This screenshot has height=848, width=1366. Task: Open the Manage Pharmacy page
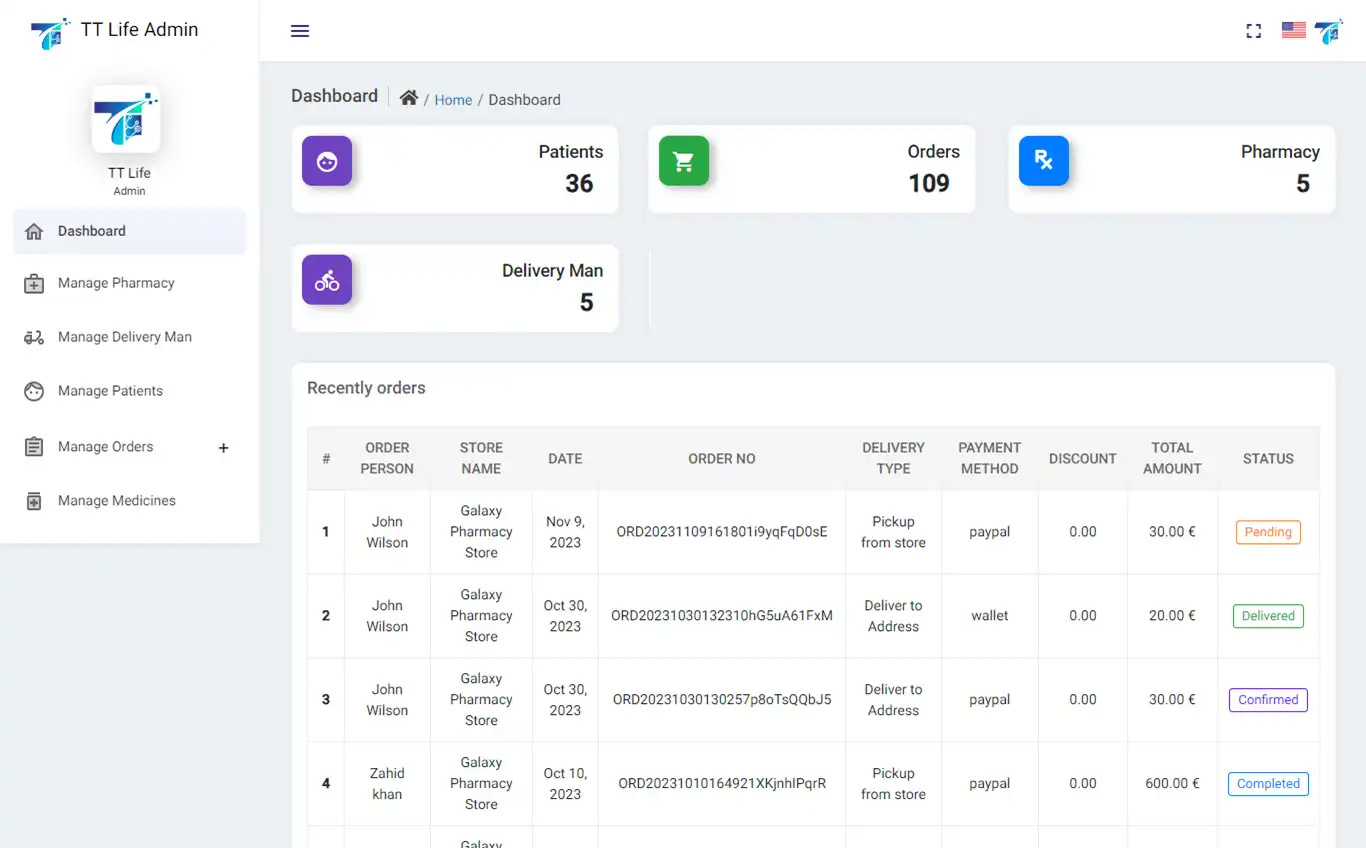coord(112,283)
